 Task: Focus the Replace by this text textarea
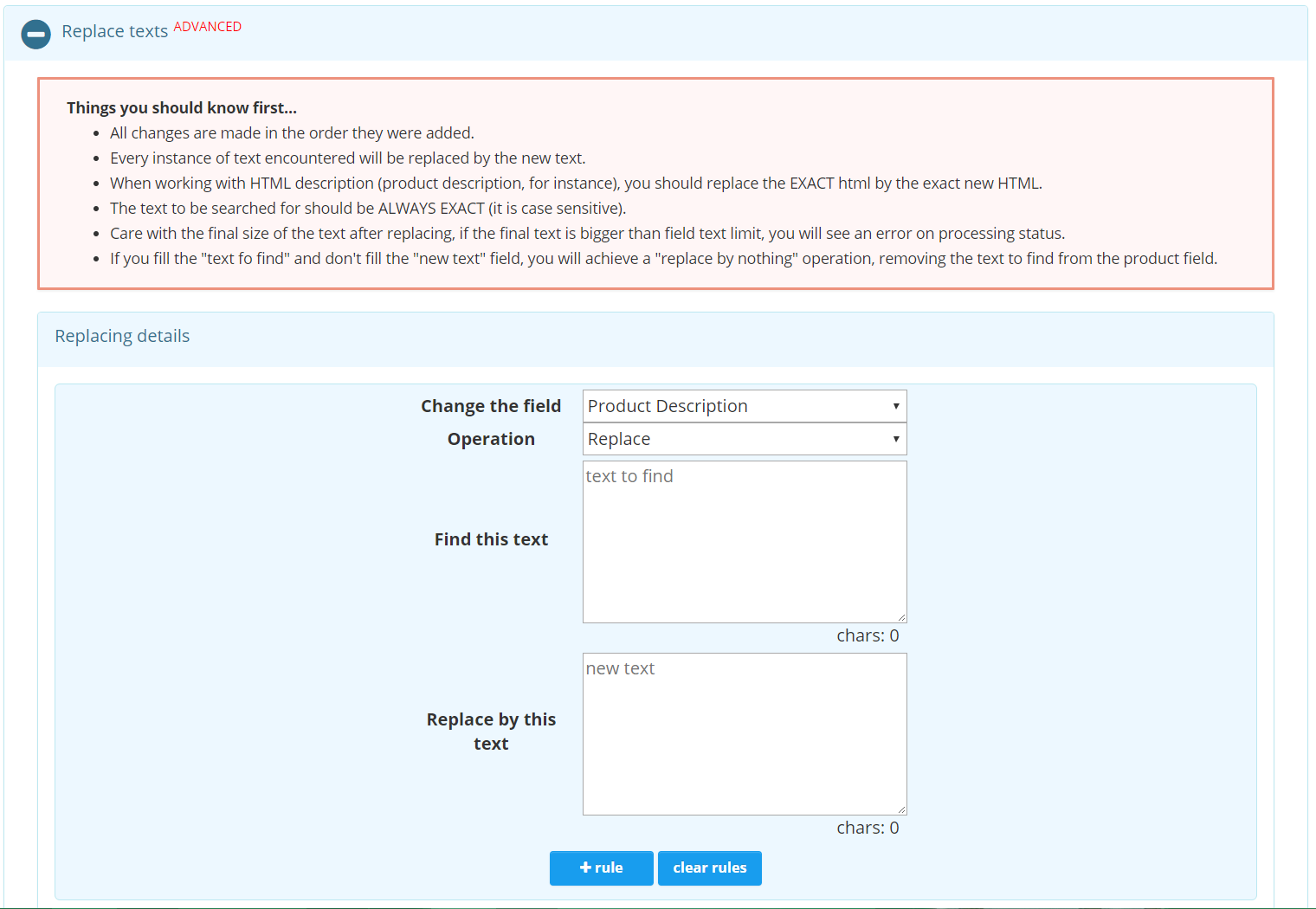[745, 734]
